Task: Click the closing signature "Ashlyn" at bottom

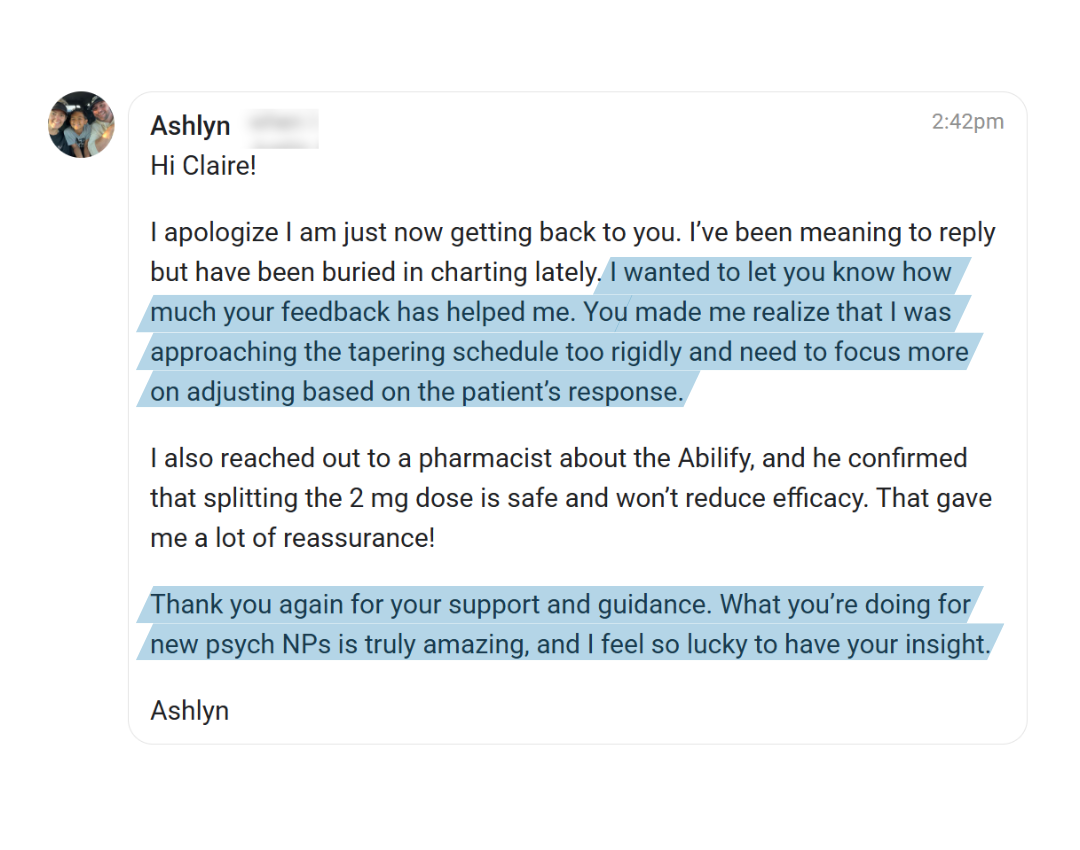Action: pyautogui.click(x=189, y=711)
